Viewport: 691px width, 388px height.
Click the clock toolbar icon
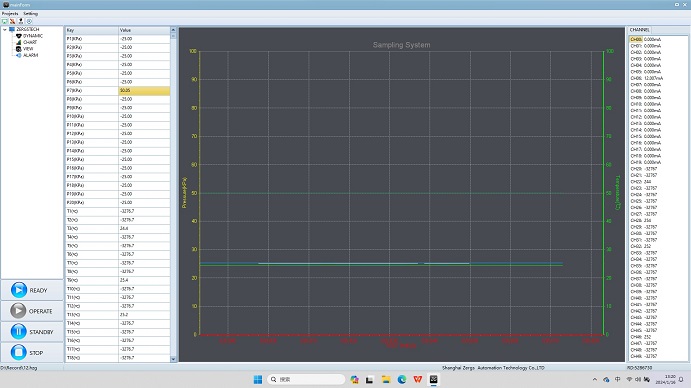(x=29, y=21)
